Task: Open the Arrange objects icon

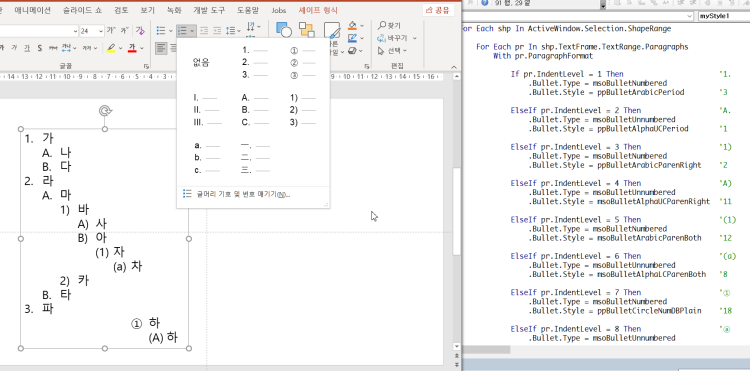Action: (307, 30)
